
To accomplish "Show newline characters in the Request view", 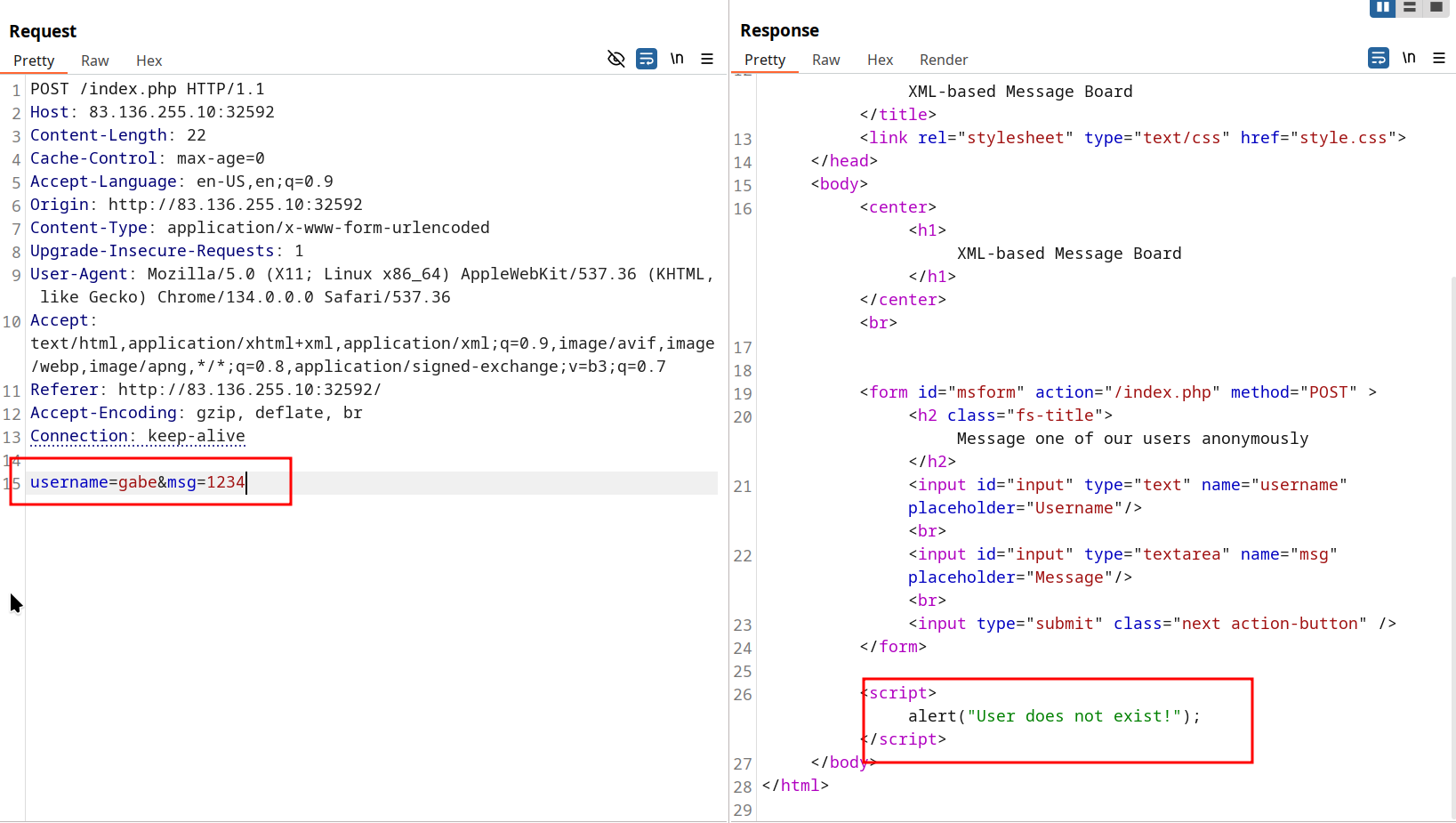I will coord(677,59).
